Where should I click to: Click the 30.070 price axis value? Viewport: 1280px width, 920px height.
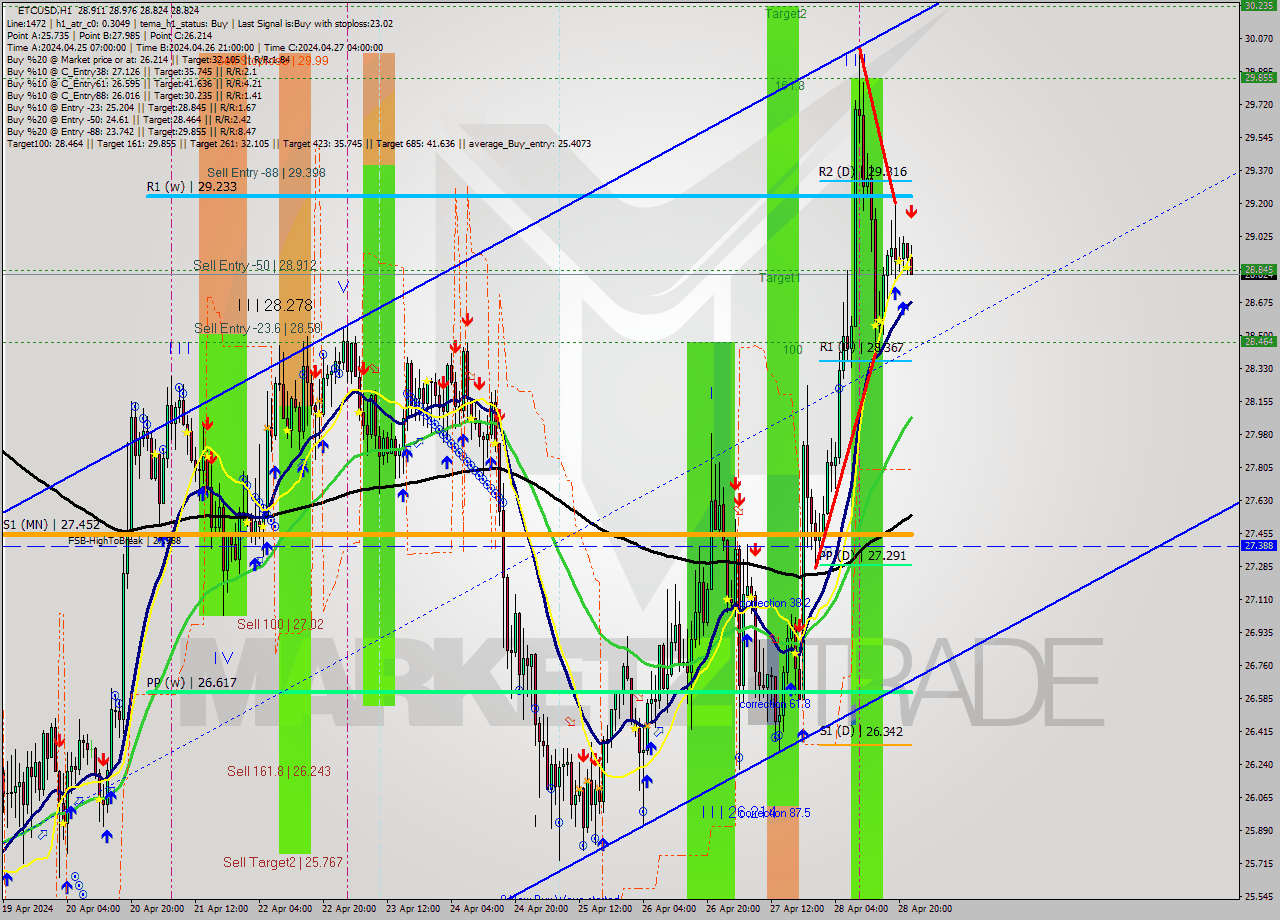pos(1257,38)
